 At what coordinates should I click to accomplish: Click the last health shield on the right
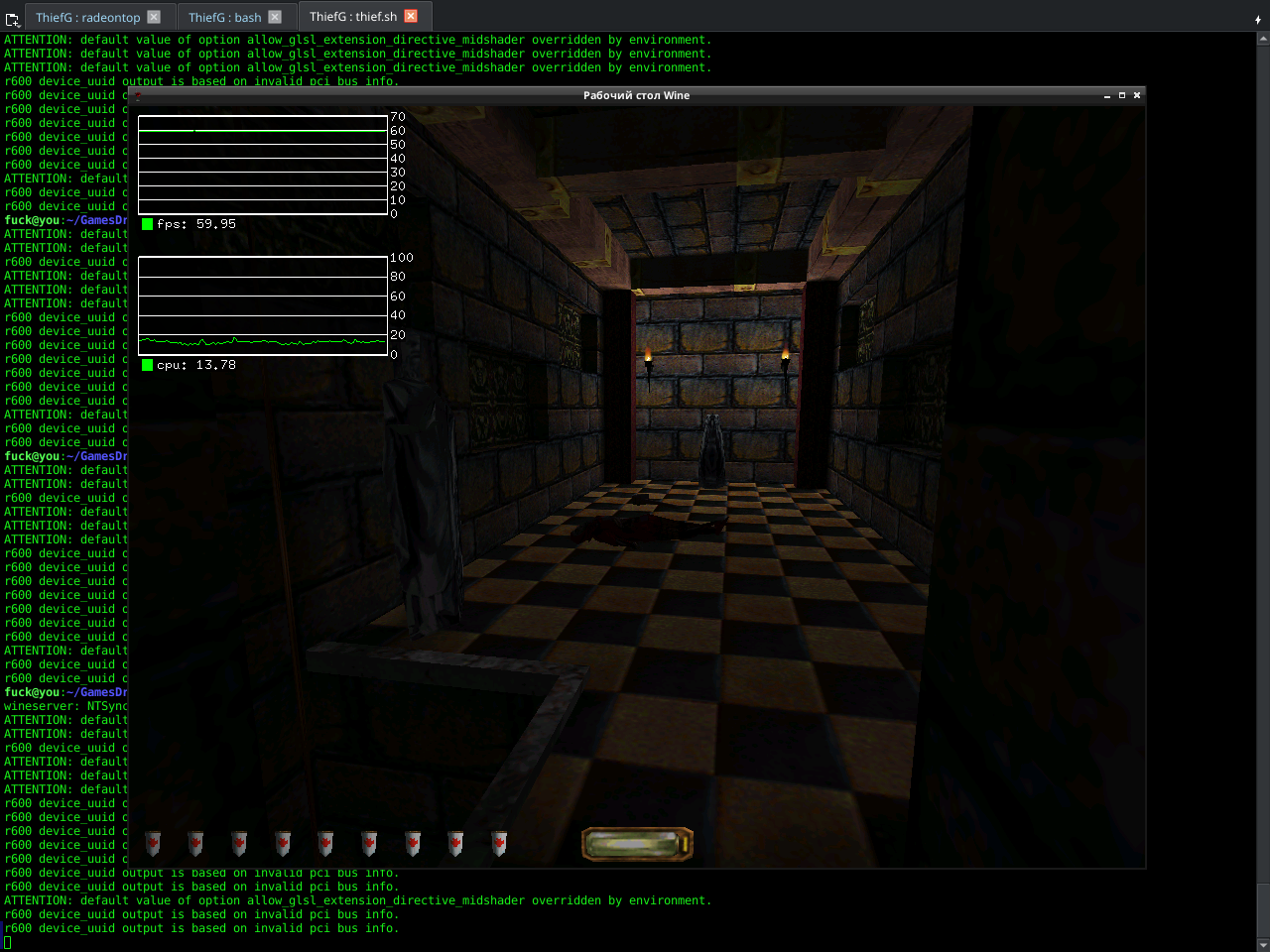coord(499,843)
